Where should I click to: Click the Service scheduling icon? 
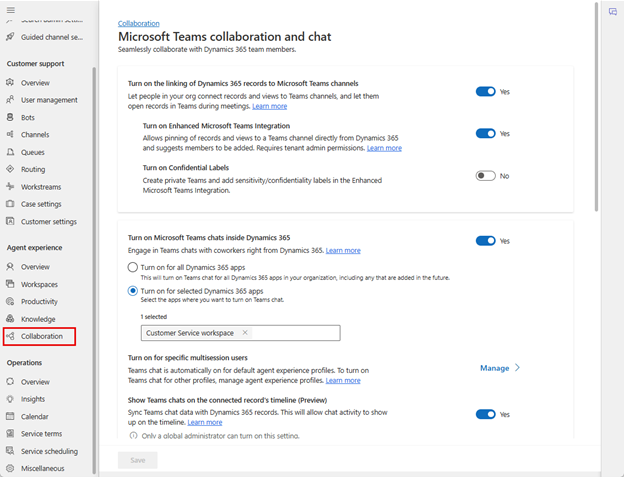tap(10, 451)
